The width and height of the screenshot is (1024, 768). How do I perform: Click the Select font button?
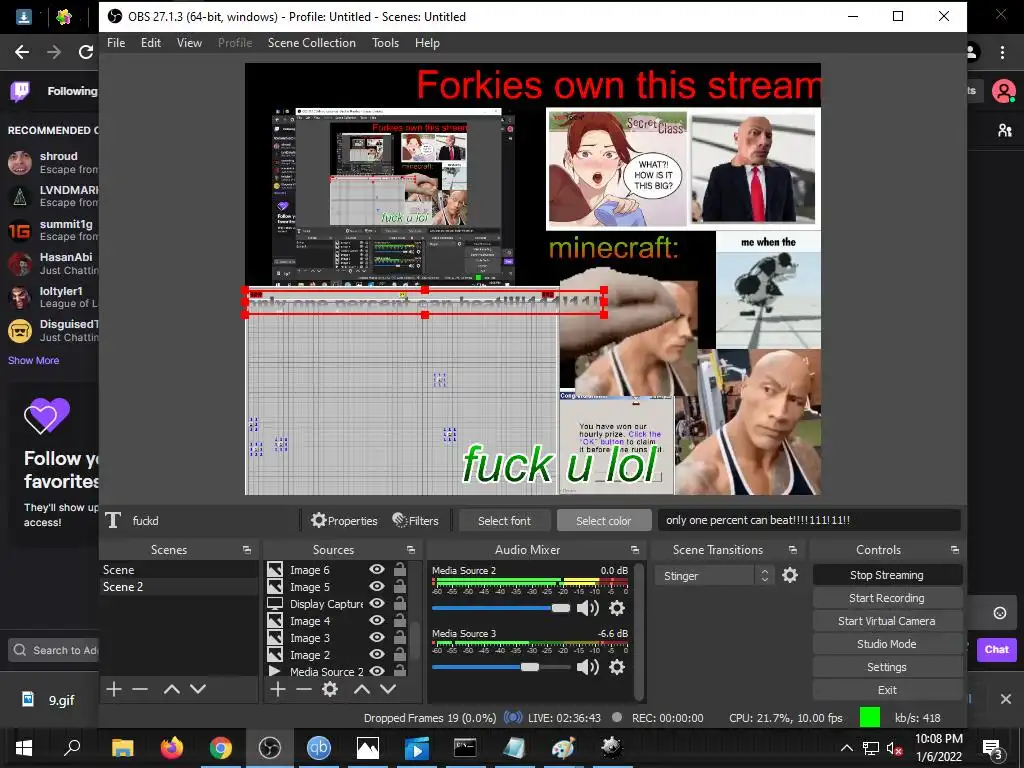click(x=504, y=520)
